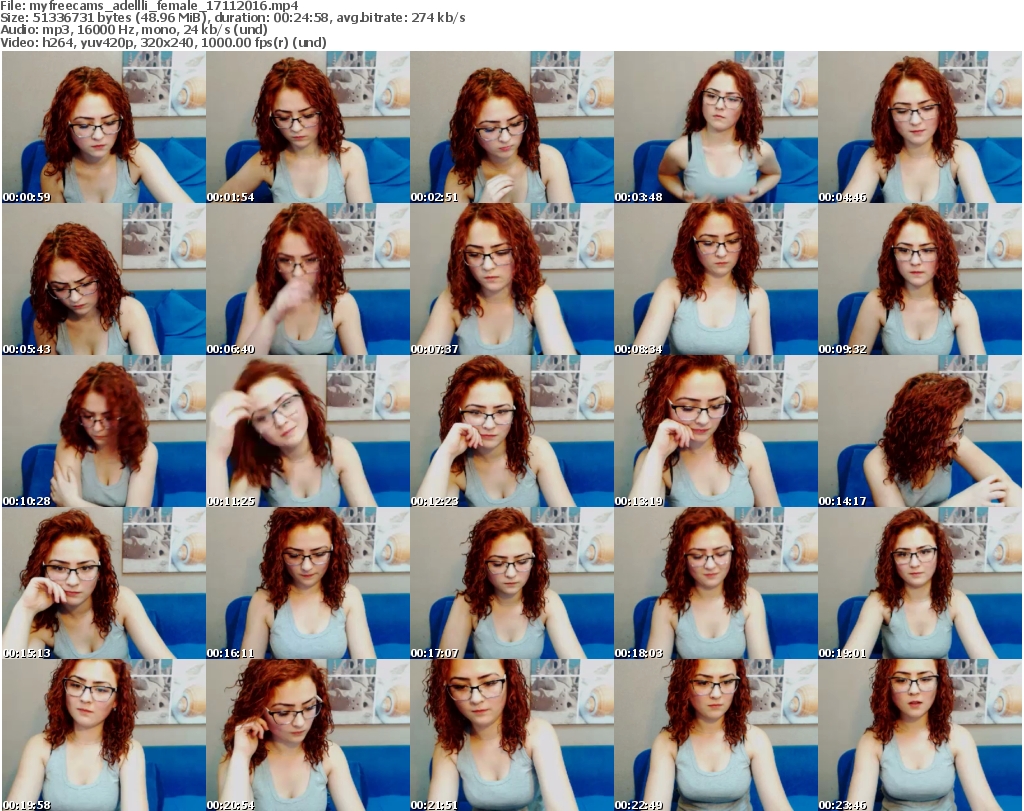The image size is (1024, 811).
Task: Select the thumbnail stamped 00:15:13
Action: pyautogui.click(x=104, y=584)
